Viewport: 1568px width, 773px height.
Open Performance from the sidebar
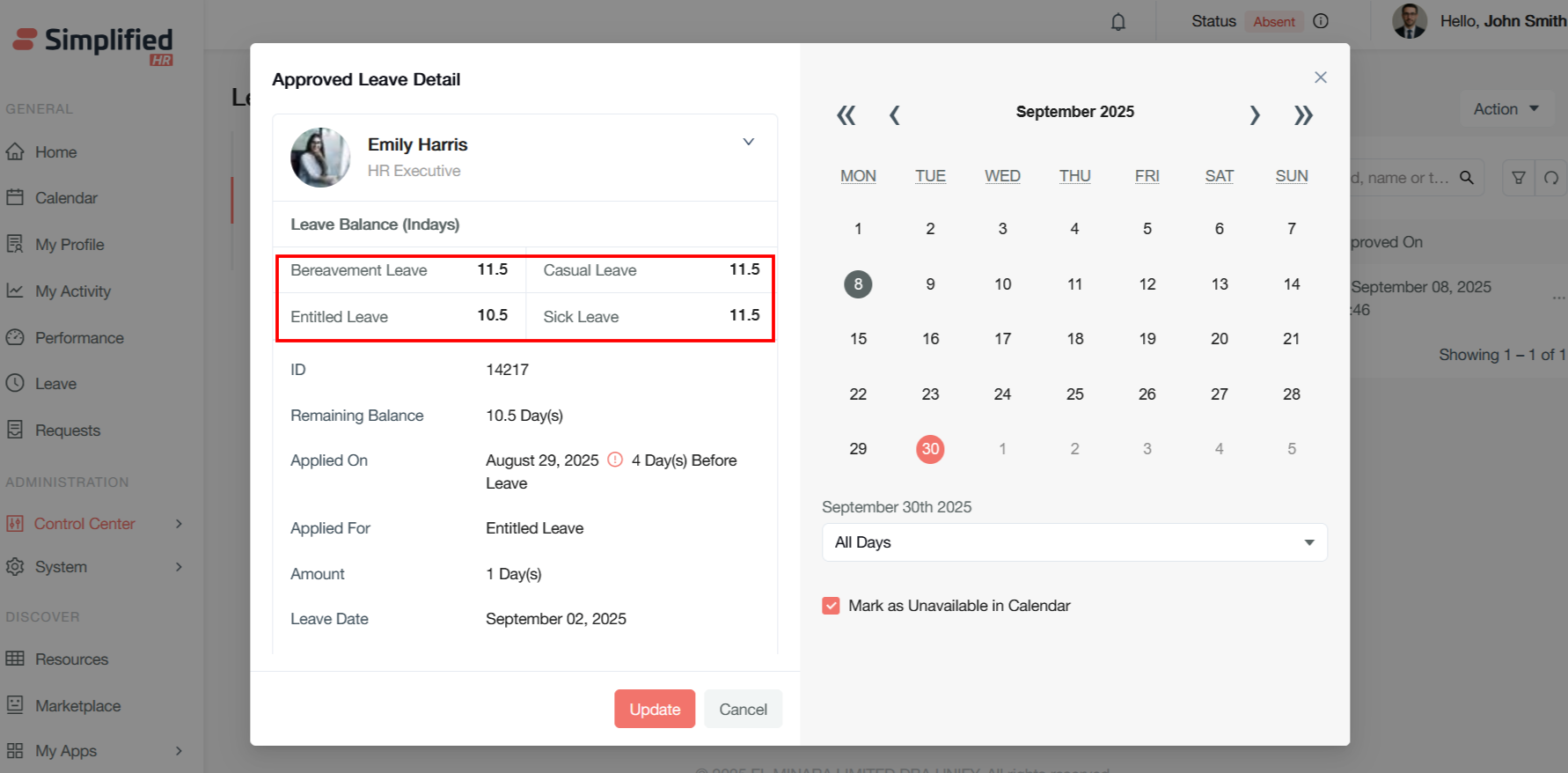(x=79, y=338)
